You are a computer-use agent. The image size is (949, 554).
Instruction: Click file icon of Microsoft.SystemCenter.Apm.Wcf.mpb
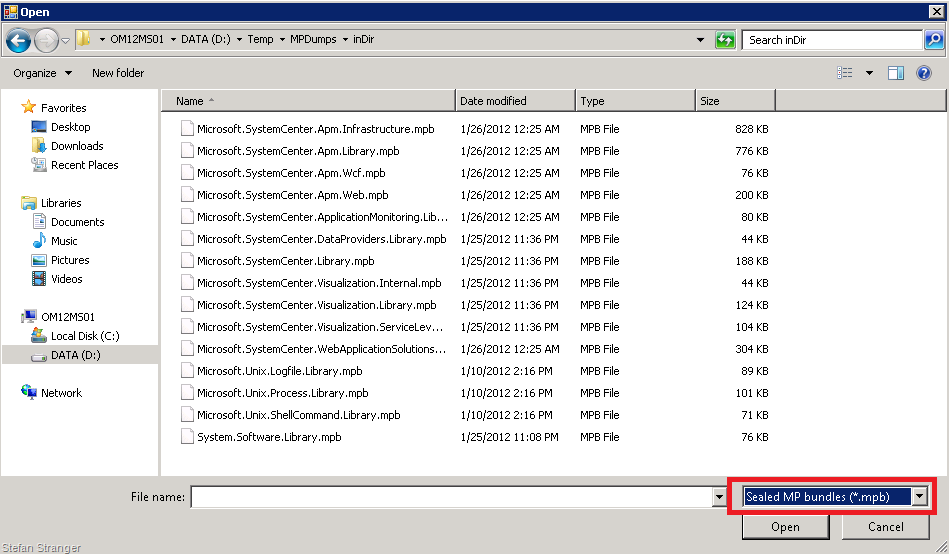pyautogui.click(x=187, y=173)
